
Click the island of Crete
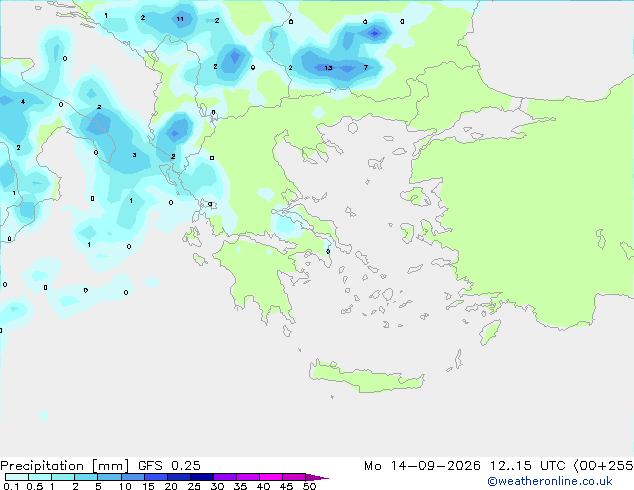tap(366, 377)
